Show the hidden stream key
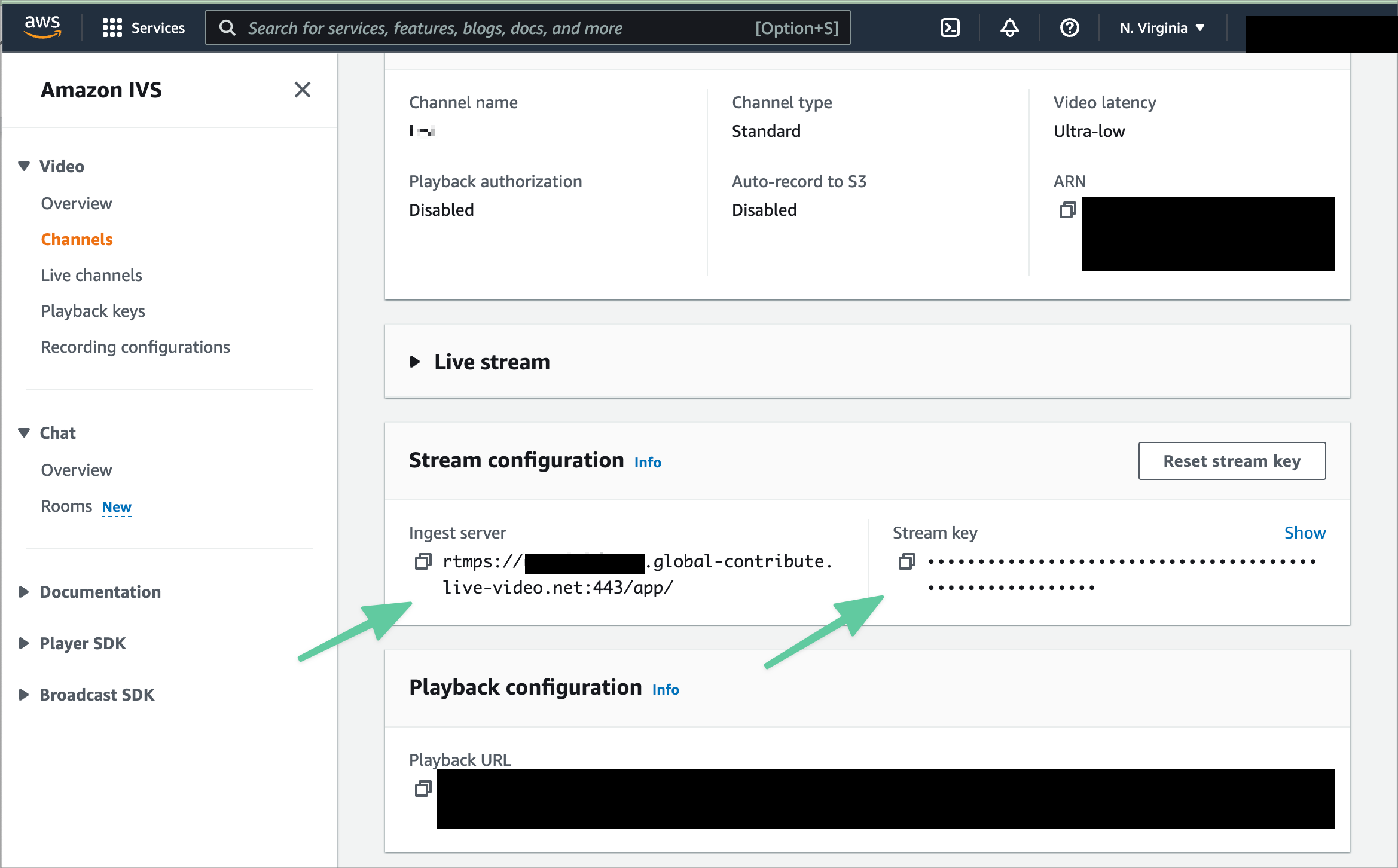The height and width of the screenshot is (868, 1398). click(x=1304, y=533)
